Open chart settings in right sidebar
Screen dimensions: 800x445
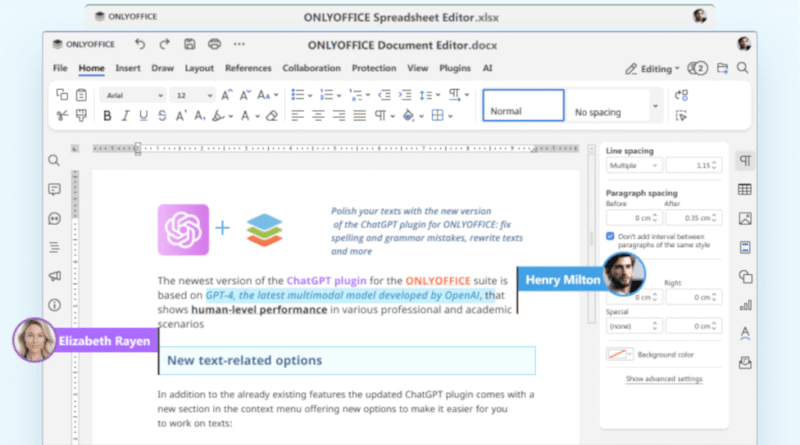745,305
